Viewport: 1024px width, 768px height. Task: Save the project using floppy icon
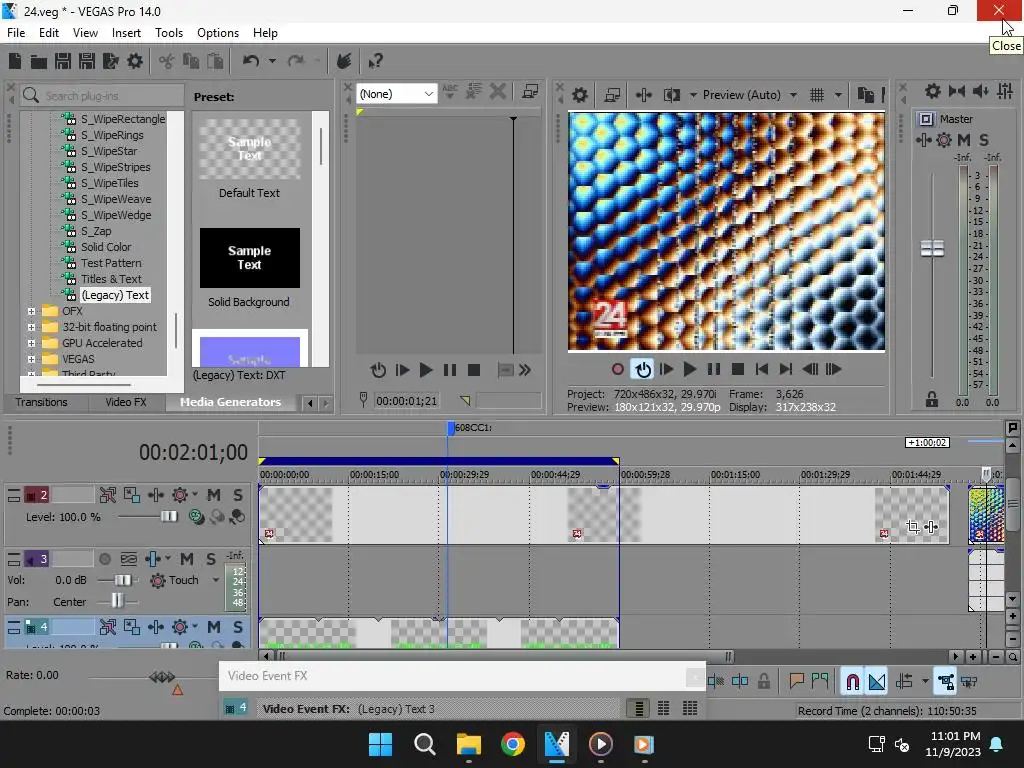coord(63,61)
